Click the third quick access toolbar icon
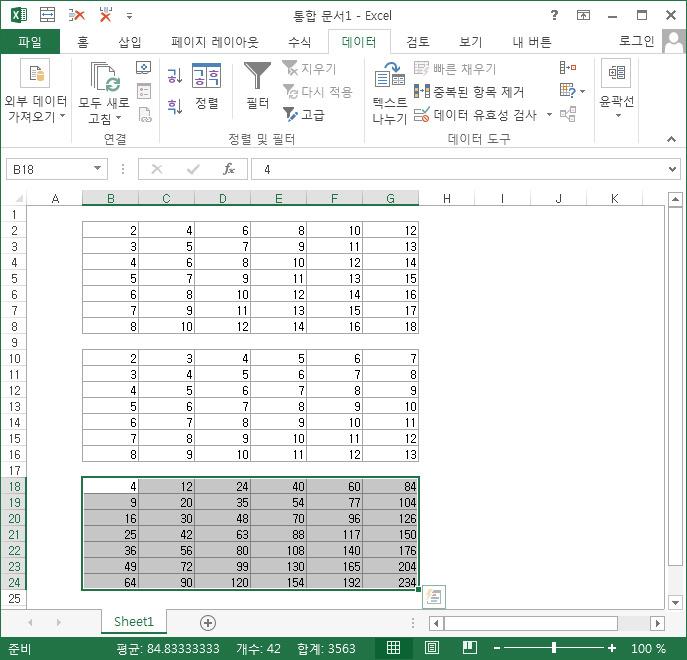The height and width of the screenshot is (660, 687). (106, 15)
